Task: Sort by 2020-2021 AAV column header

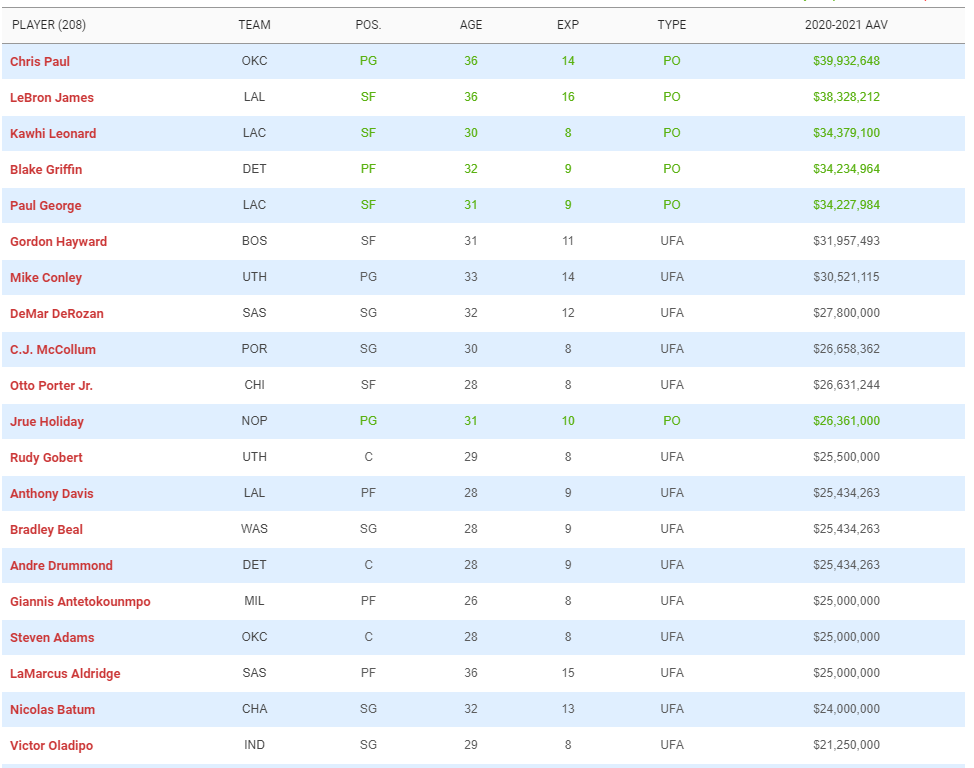Action: pos(846,25)
